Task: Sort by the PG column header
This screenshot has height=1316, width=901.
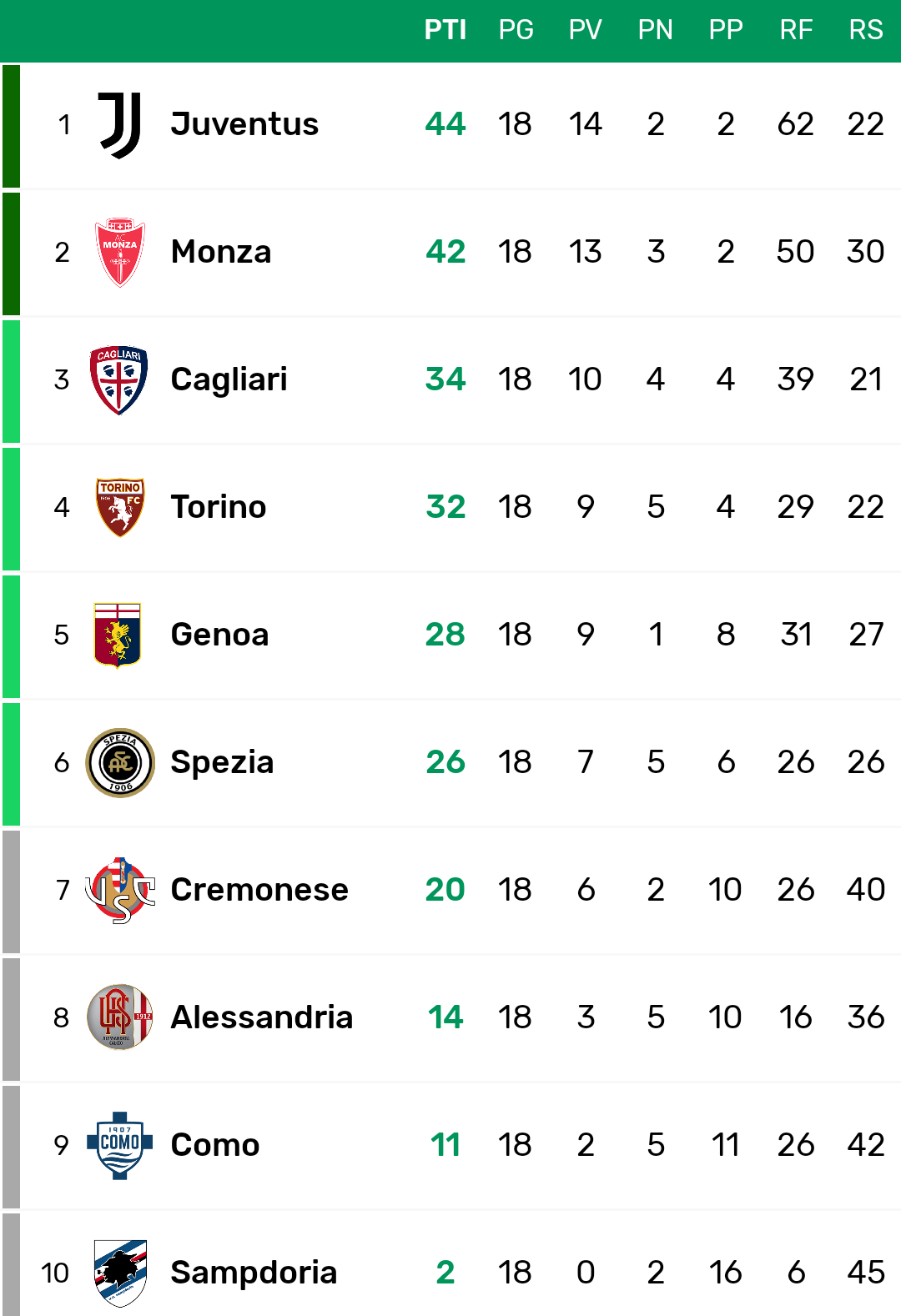Action: tap(516, 30)
